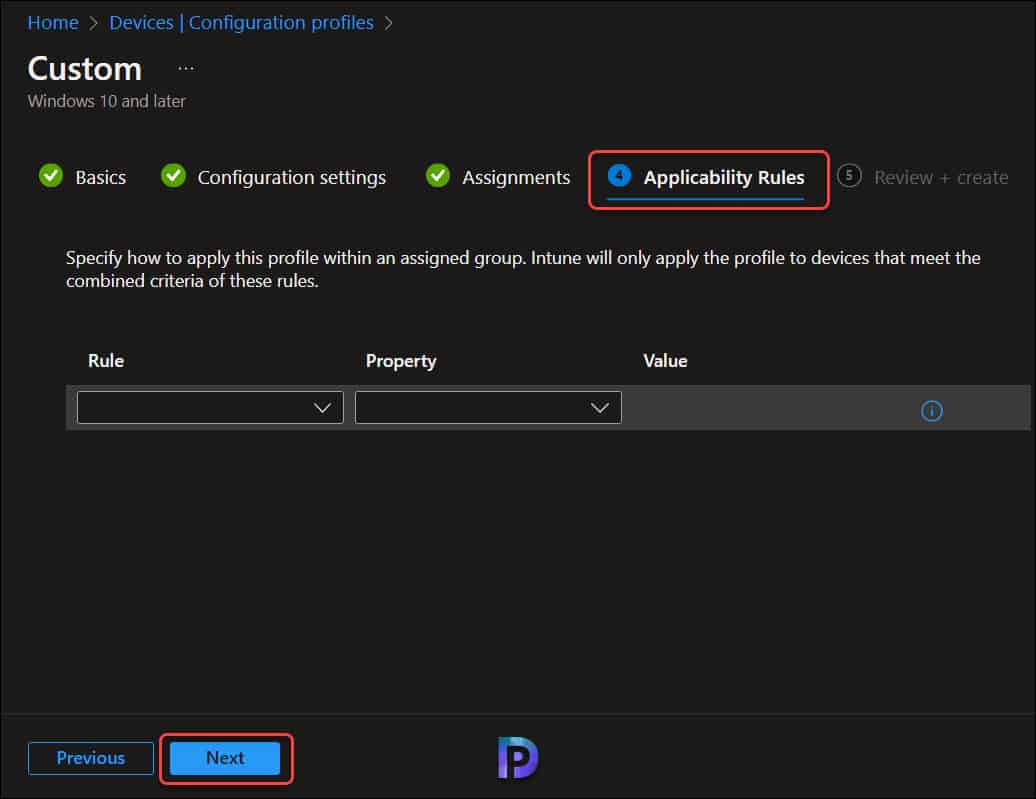
Task: Open the ellipsis menu beside Custom
Action: 186,68
